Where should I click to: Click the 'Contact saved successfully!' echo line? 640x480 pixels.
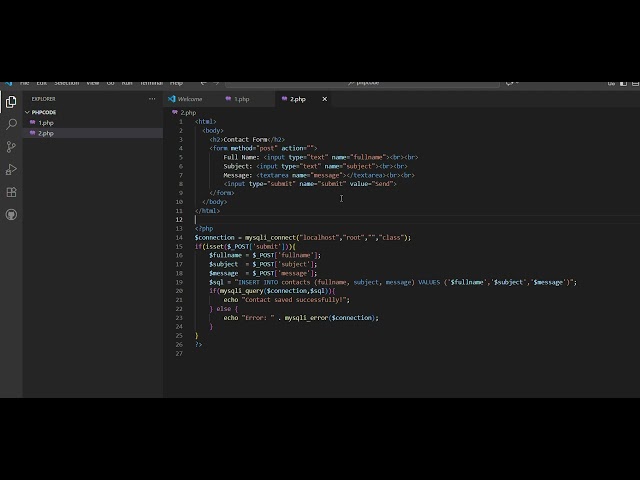[x=287, y=300]
